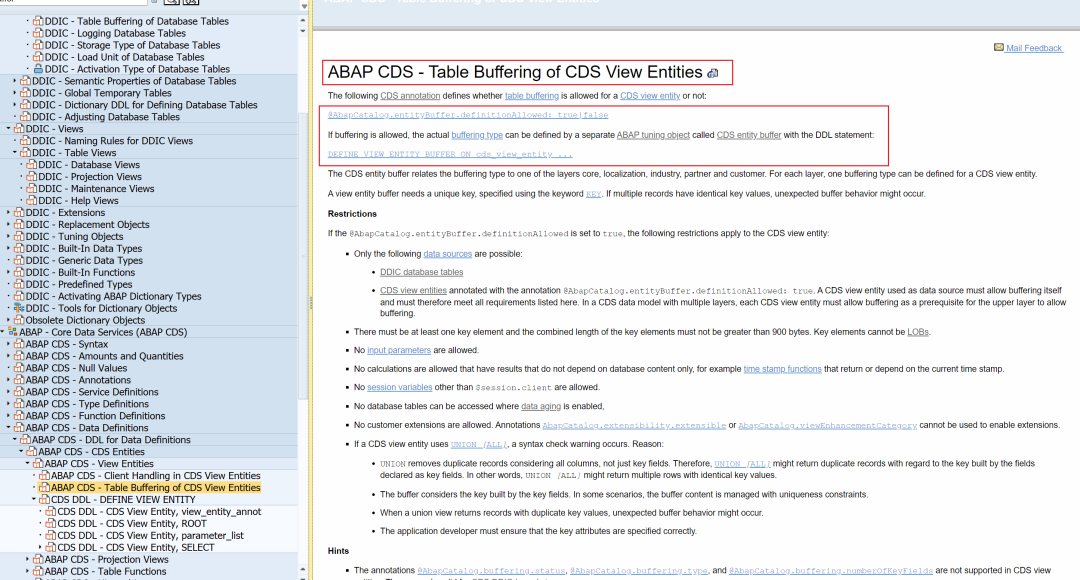Screen dimensions: 1080x580
Task: Click icon next to DDIC - Maintenance Views
Action: click(x=32, y=189)
